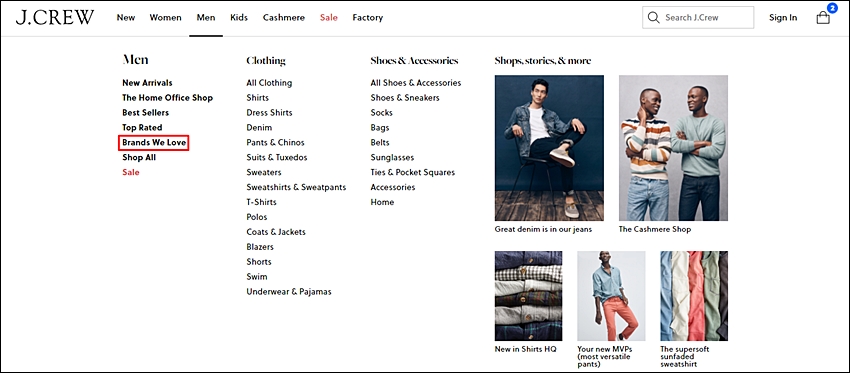850x373 pixels.
Task: Open the red Sale link under Men
Action: tap(131, 172)
